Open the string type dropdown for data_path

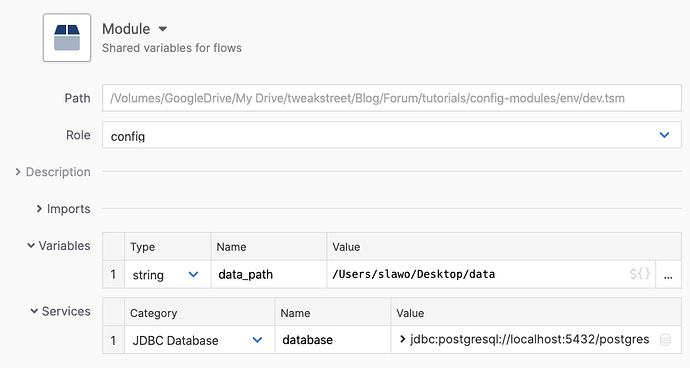coord(193,275)
